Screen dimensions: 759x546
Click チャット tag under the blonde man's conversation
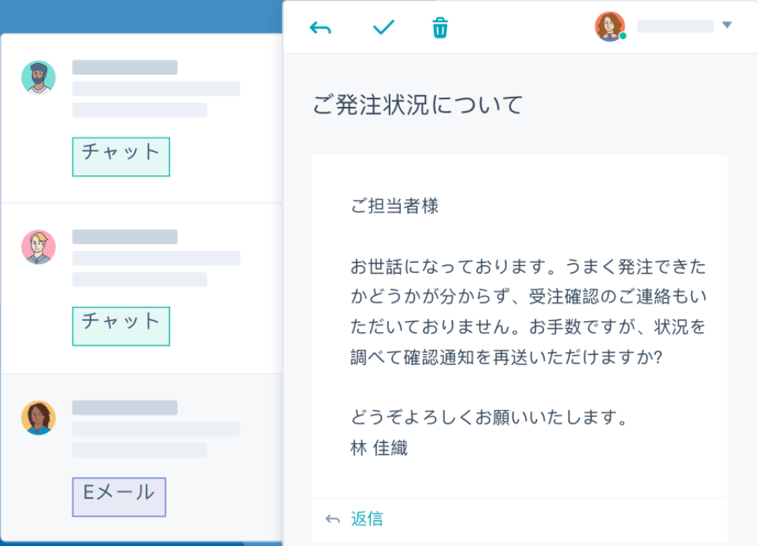121,326
